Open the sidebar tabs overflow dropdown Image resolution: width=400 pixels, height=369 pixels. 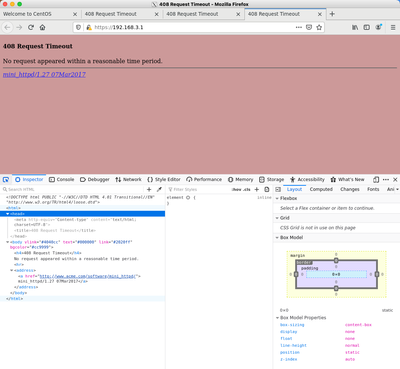[x=397, y=189]
